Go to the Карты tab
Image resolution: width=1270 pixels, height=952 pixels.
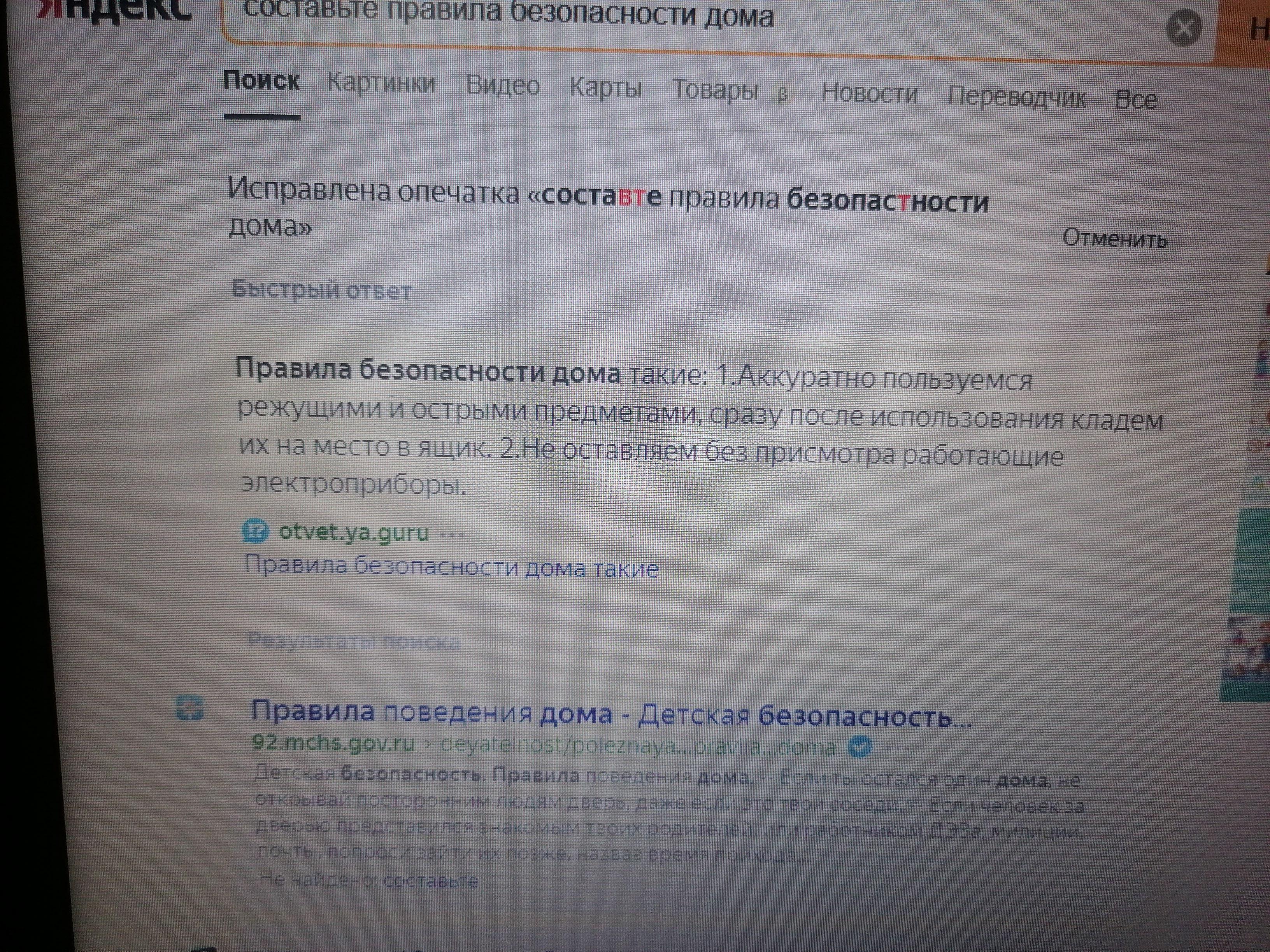click(x=606, y=88)
